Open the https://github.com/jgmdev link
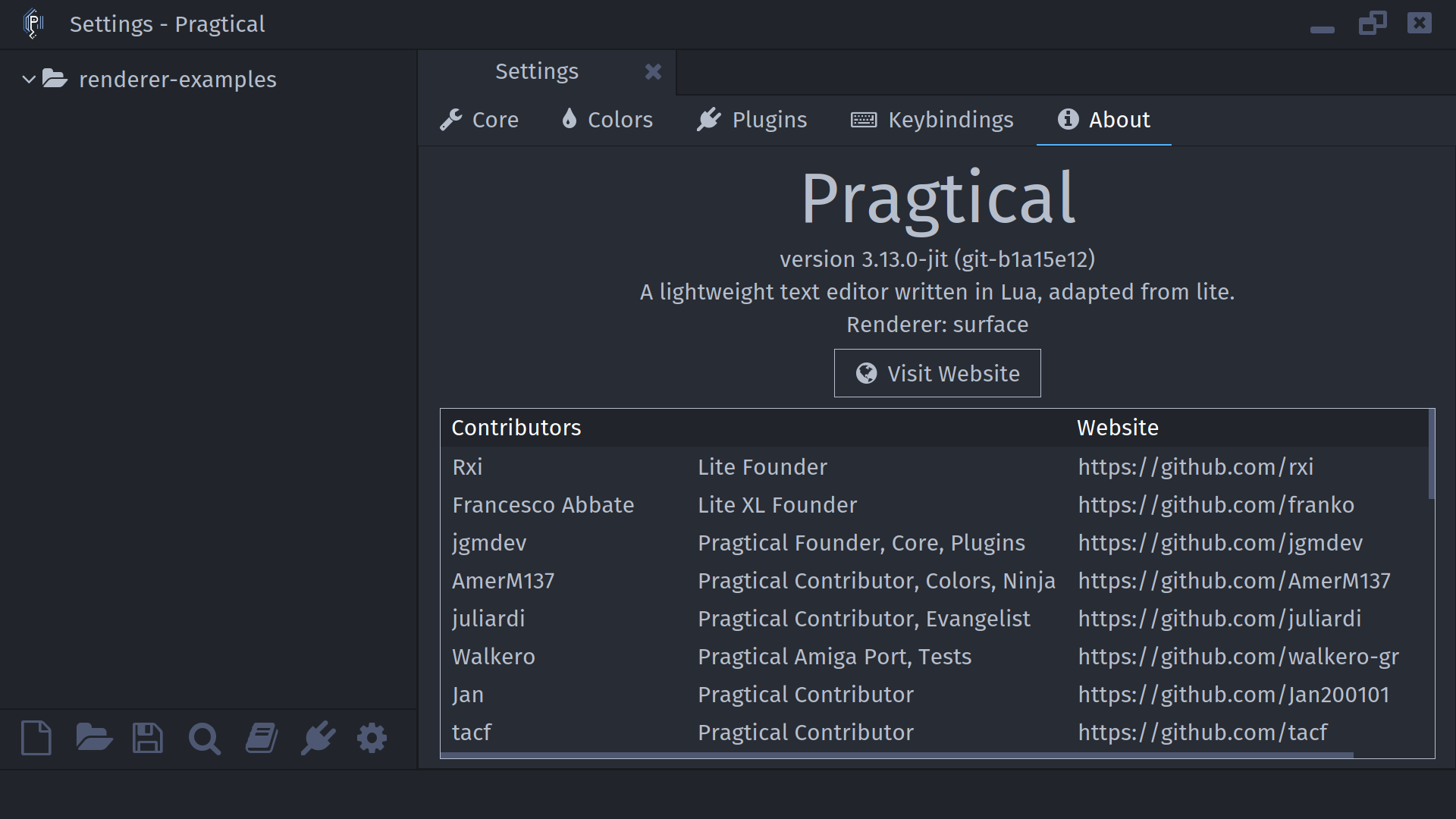1456x819 pixels. pos(1220,543)
